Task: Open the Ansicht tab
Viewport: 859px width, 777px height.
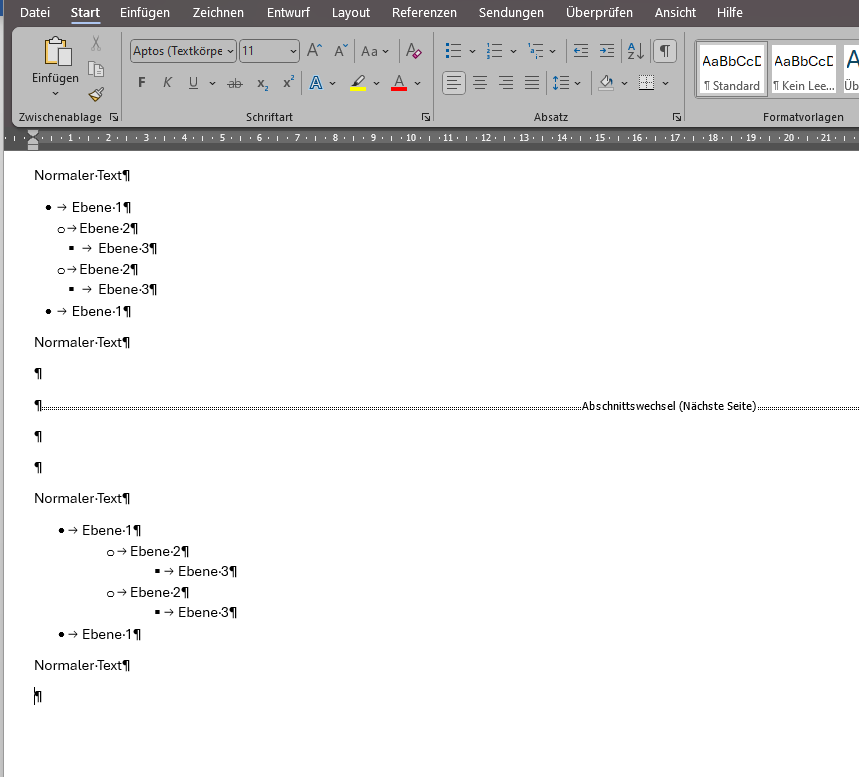Action: coord(675,12)
